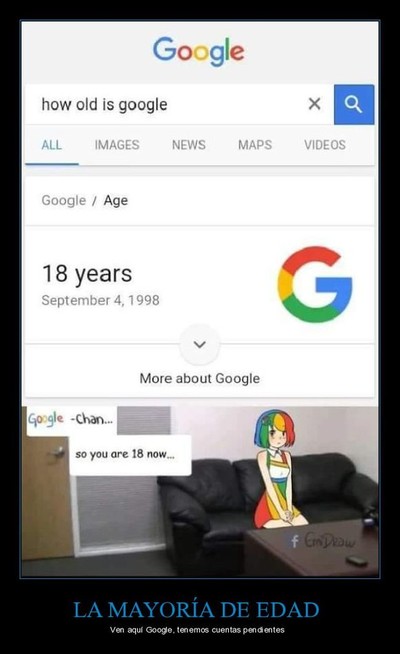Click the Age breadcrumb text
Image resolution: width=400 pixels, height=654 pixels.
click(x=116, y=201)
